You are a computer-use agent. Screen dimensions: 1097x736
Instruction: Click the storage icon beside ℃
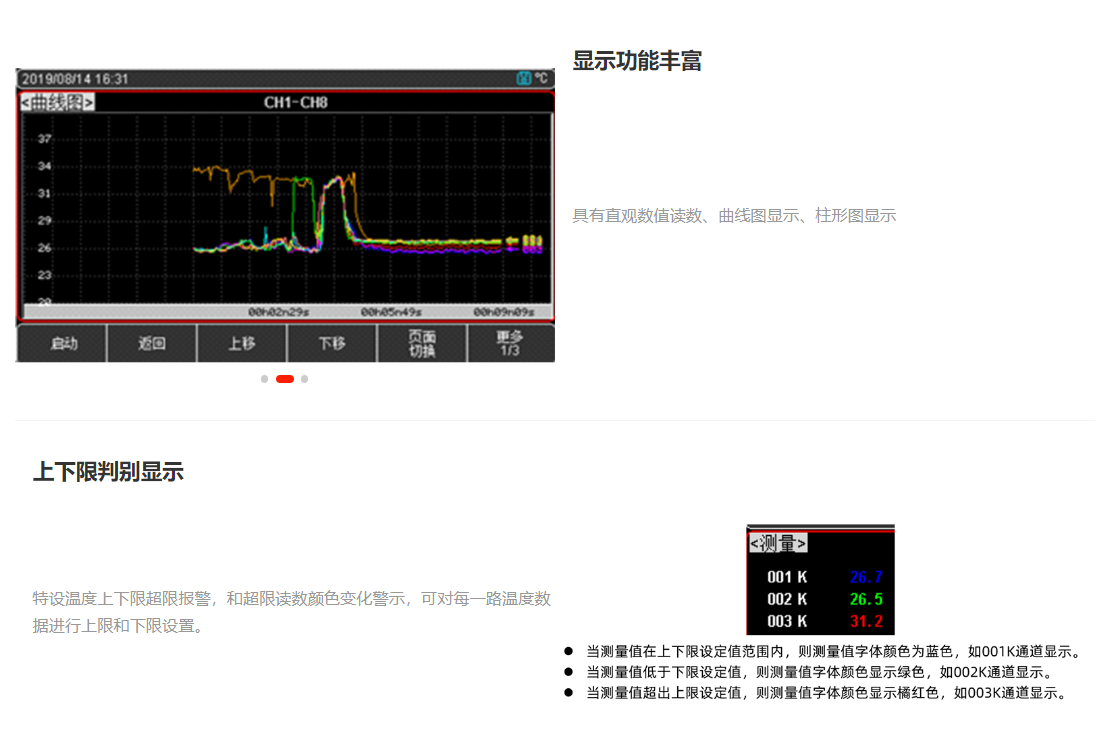coord(523,78)
